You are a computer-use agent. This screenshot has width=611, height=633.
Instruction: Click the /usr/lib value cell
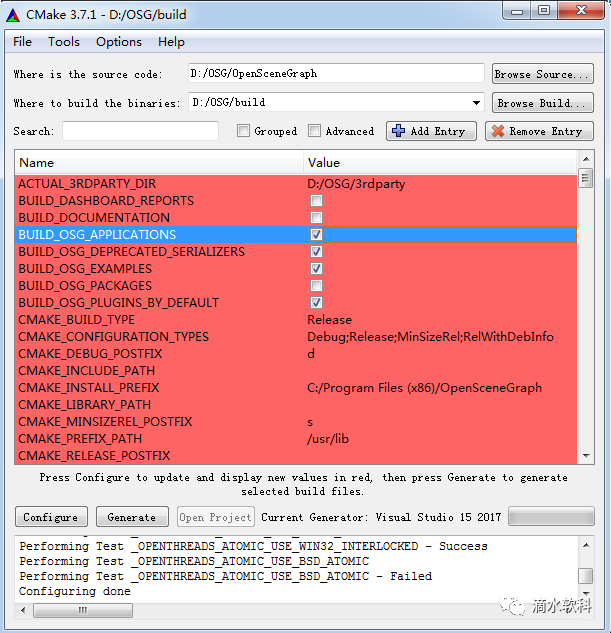[x=328, y=439]
